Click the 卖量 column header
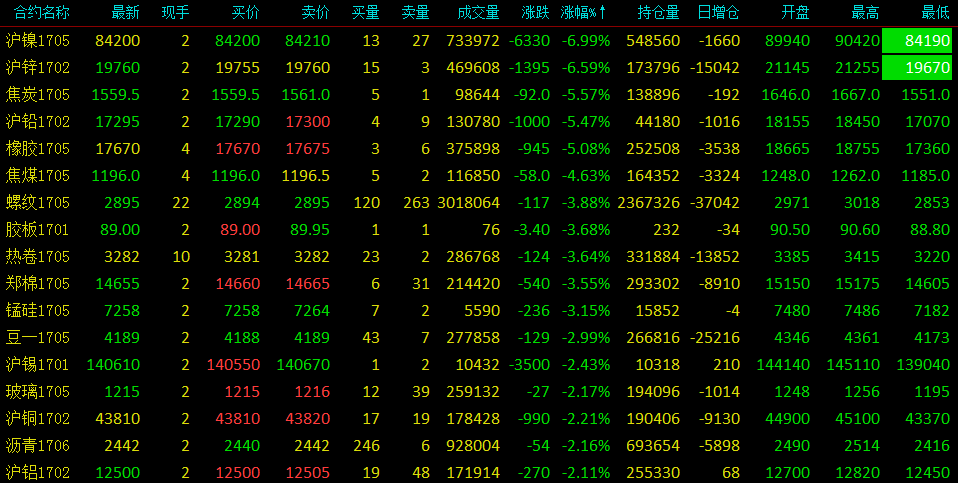The height and width of the screenshot is (483, 958). [x=415, y=12]
